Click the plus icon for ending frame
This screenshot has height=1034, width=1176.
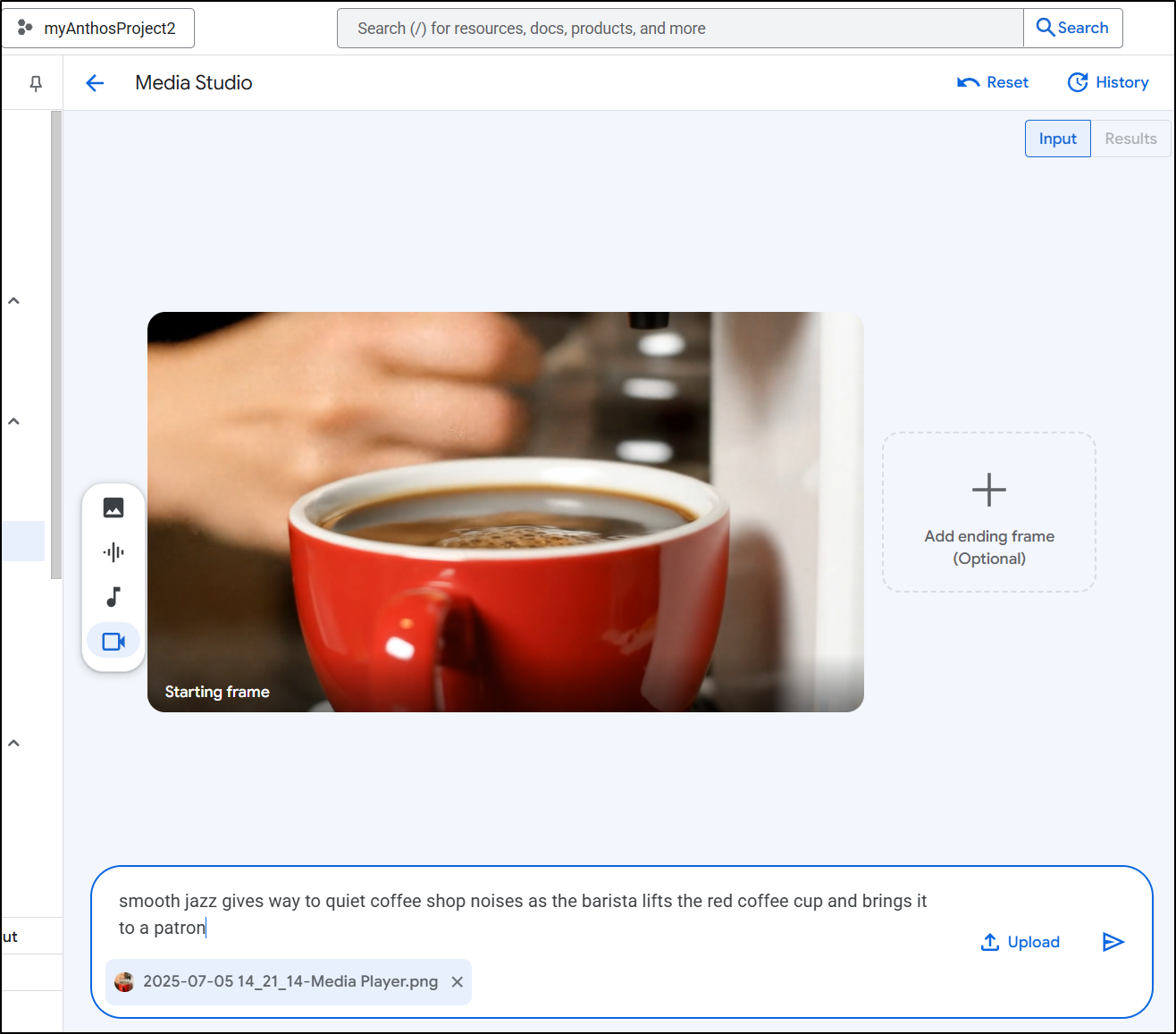tap(989, 490)
